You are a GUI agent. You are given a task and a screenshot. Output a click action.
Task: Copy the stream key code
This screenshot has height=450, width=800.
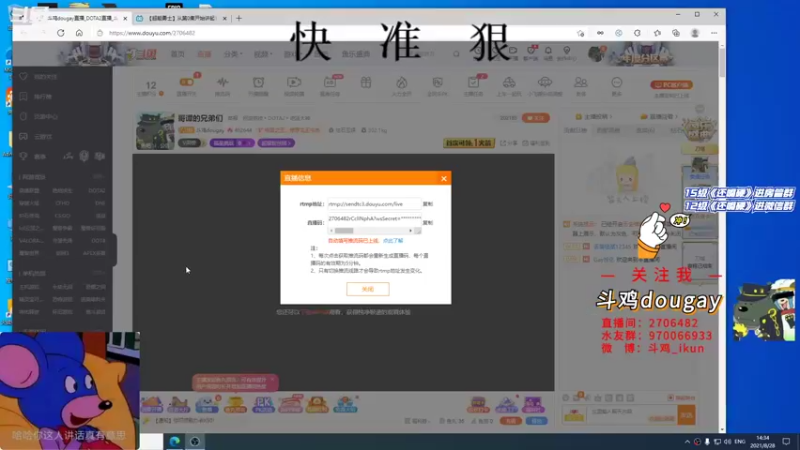pyautogui.click(x=428, y=222)
